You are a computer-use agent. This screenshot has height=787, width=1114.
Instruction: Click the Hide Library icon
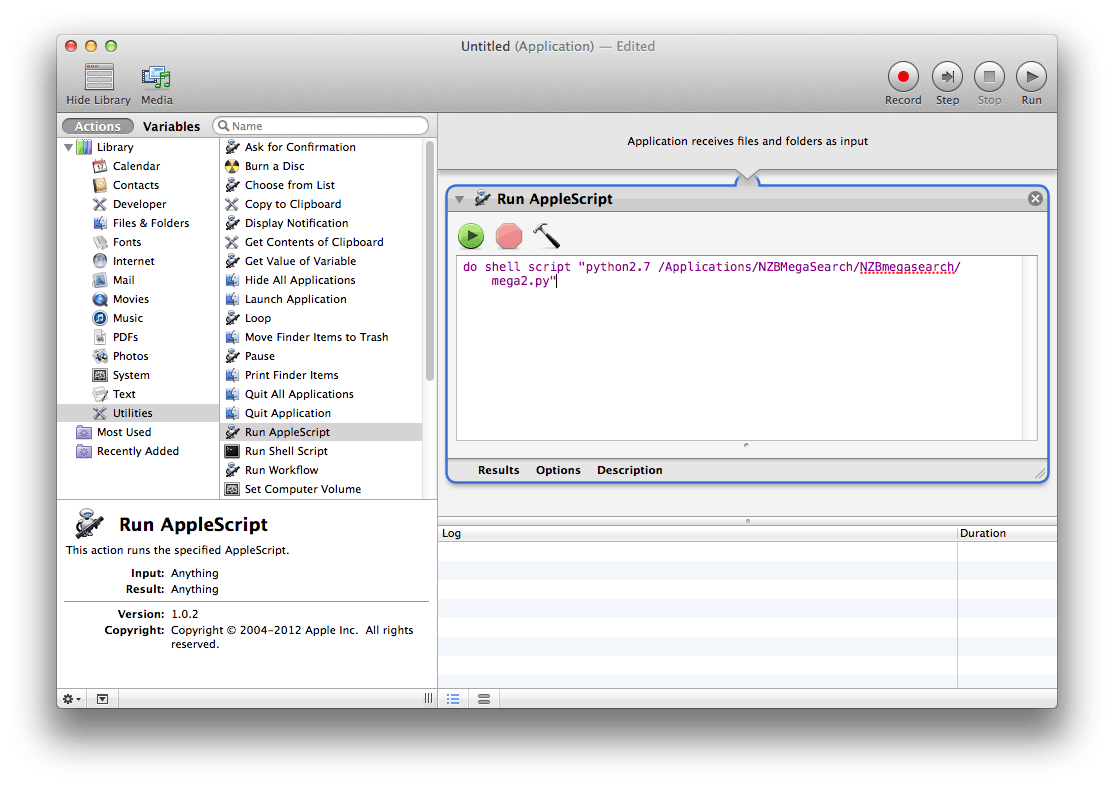coord(99,77)
